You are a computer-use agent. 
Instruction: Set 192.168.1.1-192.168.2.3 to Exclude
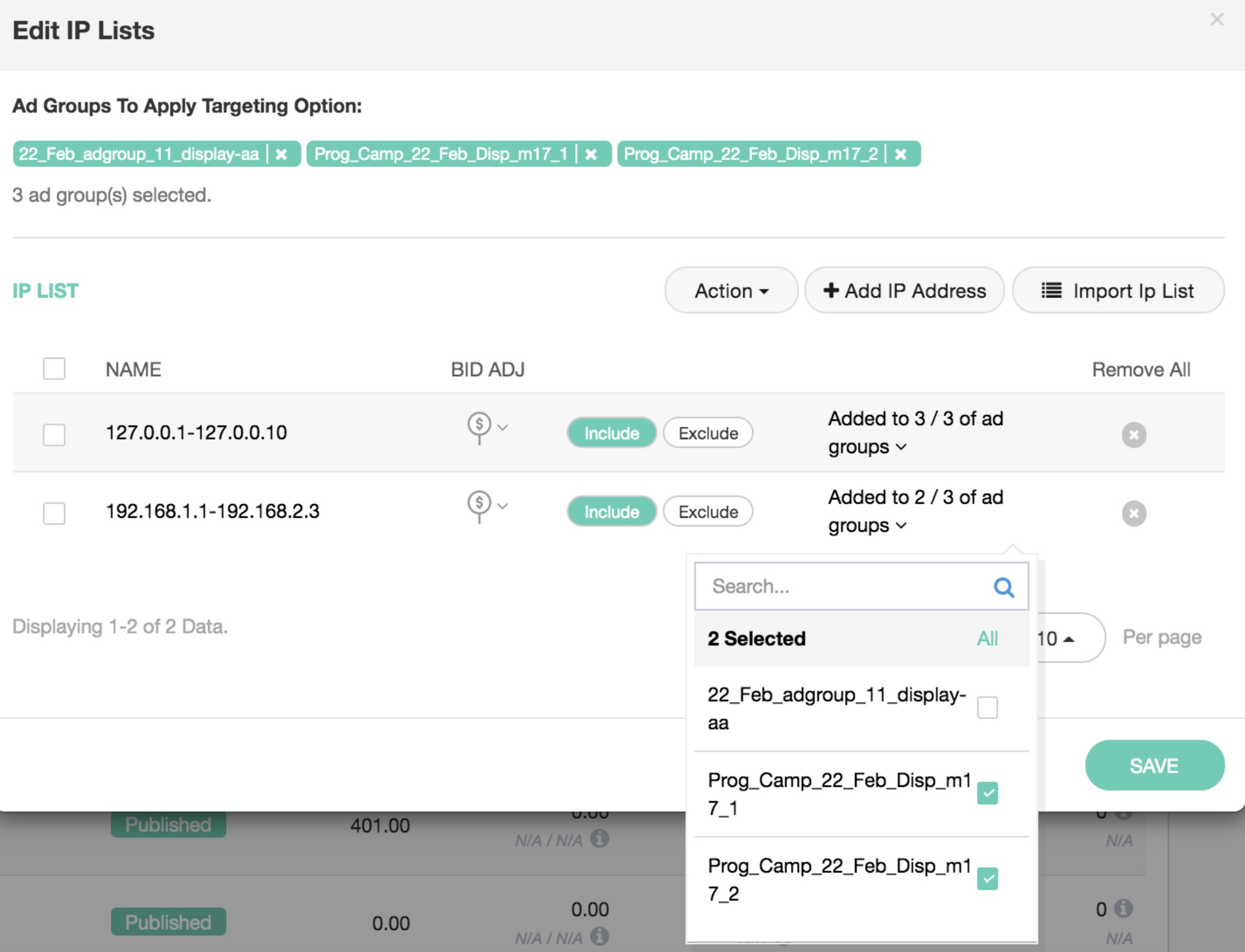tap(707, 512)
